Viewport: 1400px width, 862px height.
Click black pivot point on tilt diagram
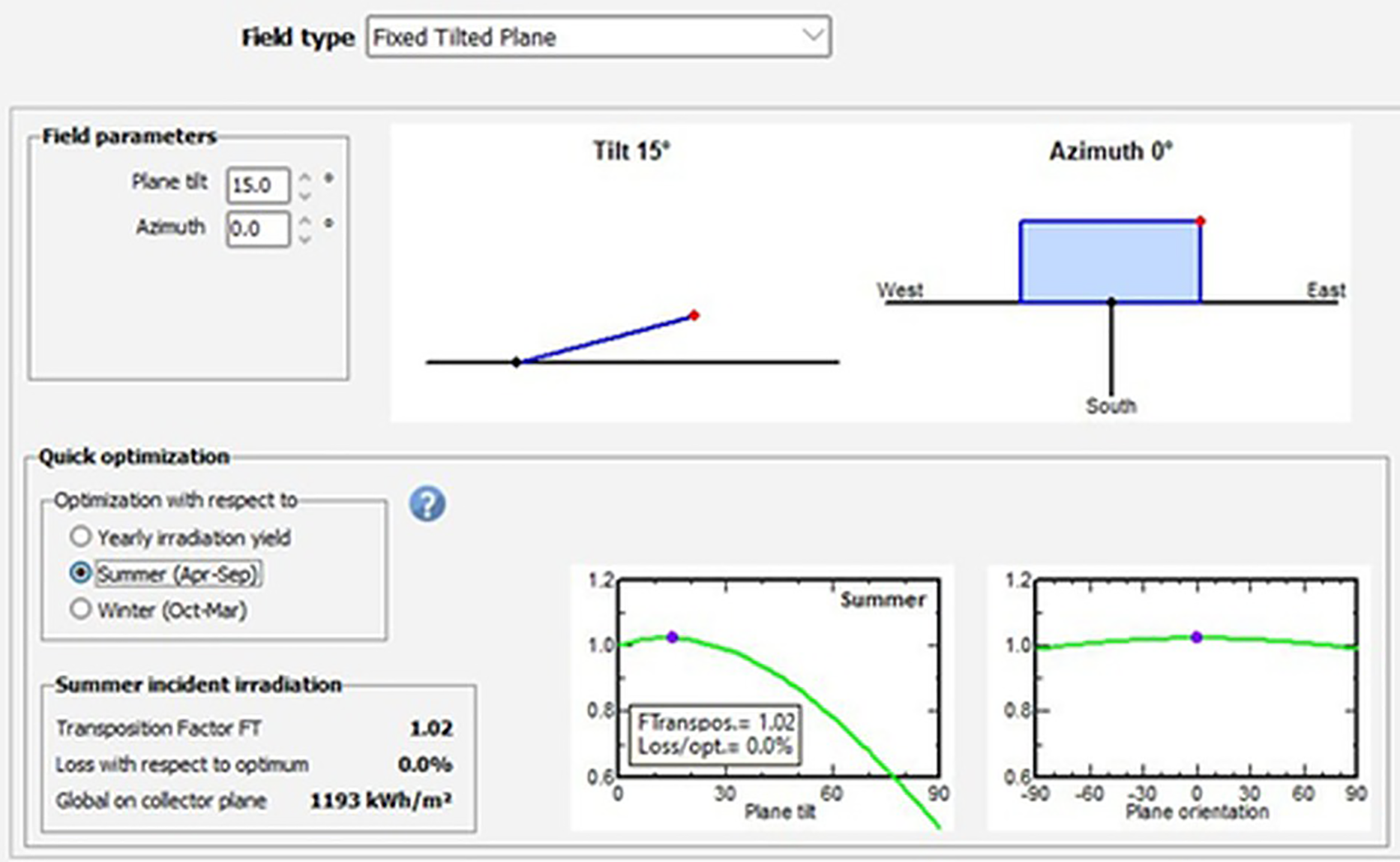[x=516, y=362]
